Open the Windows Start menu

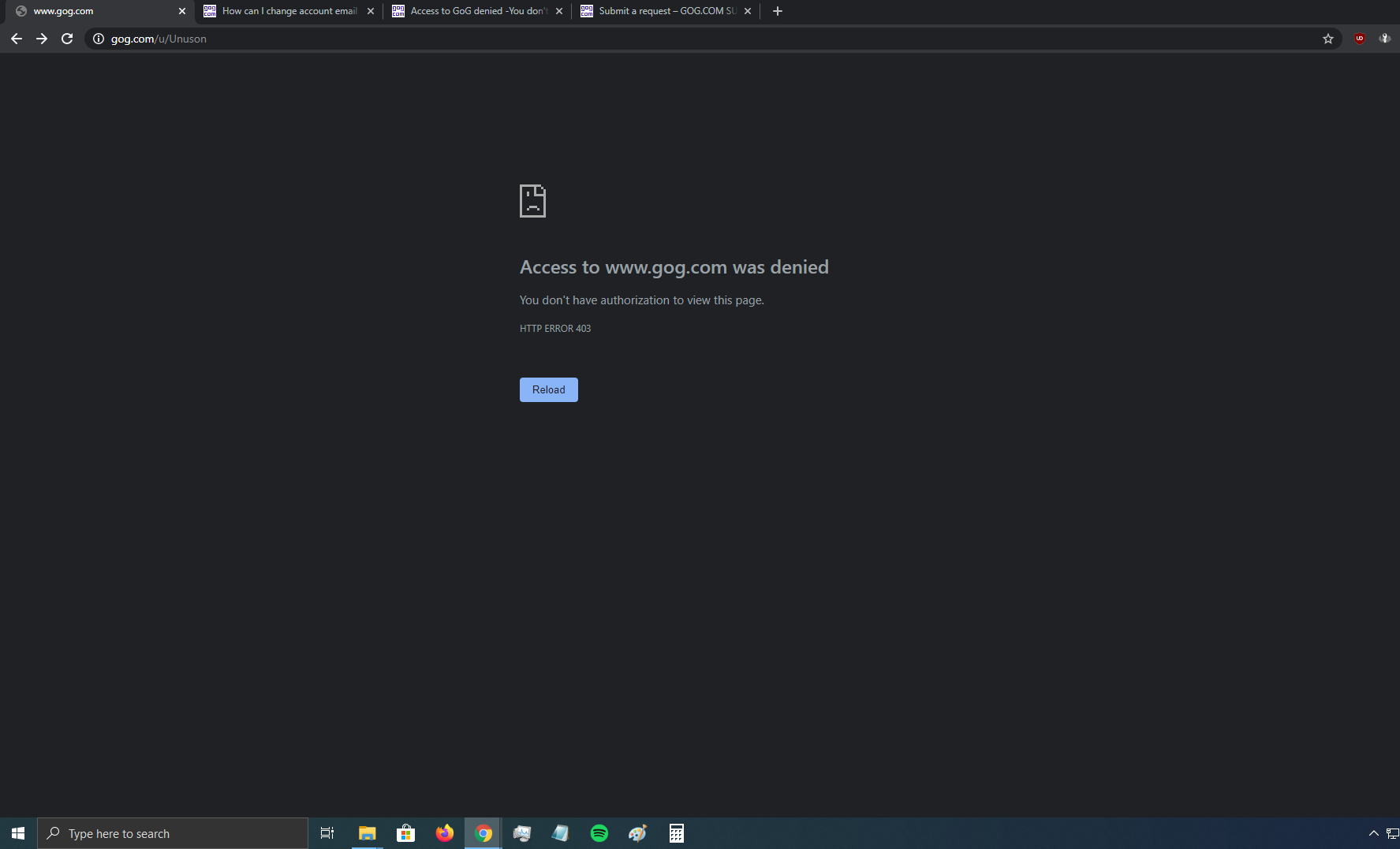pos(18,833)
